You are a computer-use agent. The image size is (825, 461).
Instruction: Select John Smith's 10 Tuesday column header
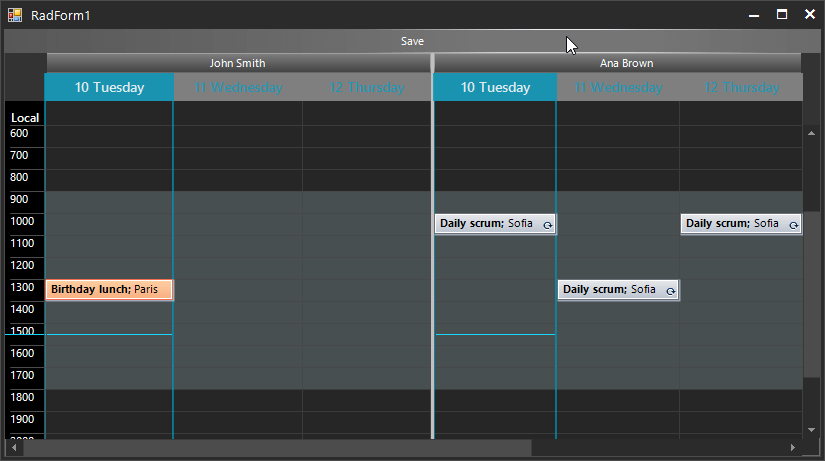[x=109, y=87]
